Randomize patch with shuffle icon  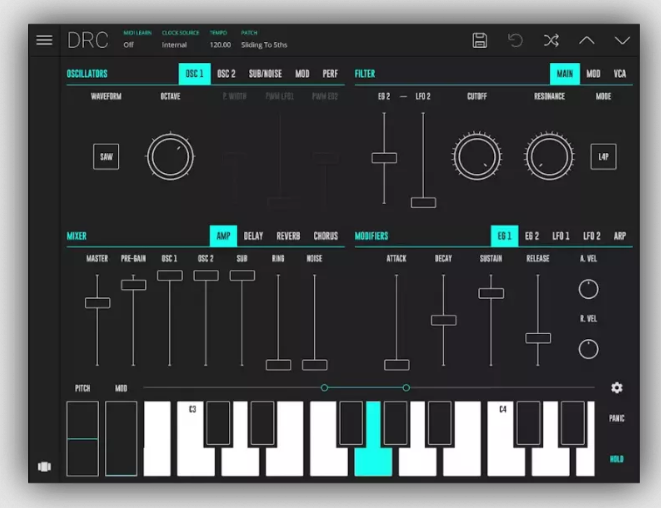(551, 40)
